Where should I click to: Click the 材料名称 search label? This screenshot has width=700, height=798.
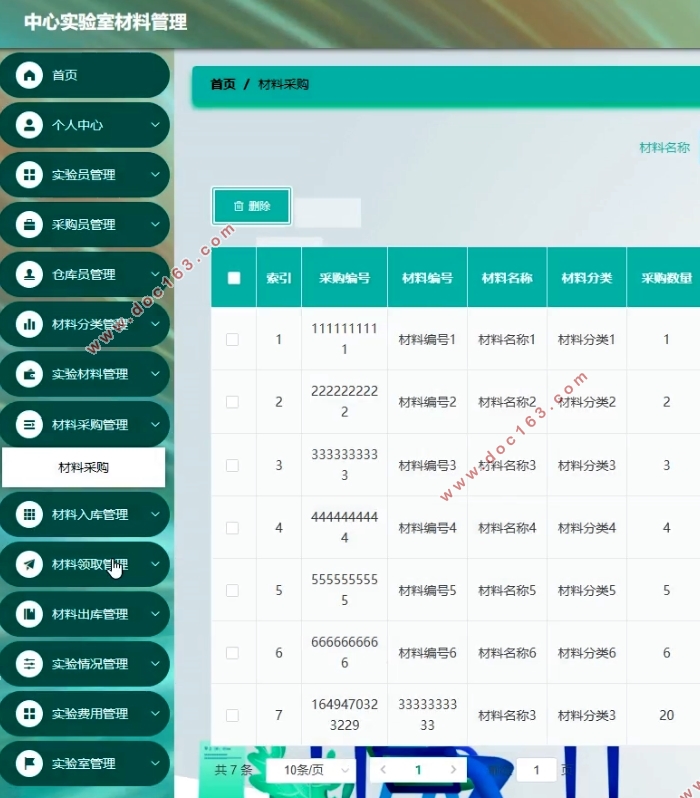point(664,148)
